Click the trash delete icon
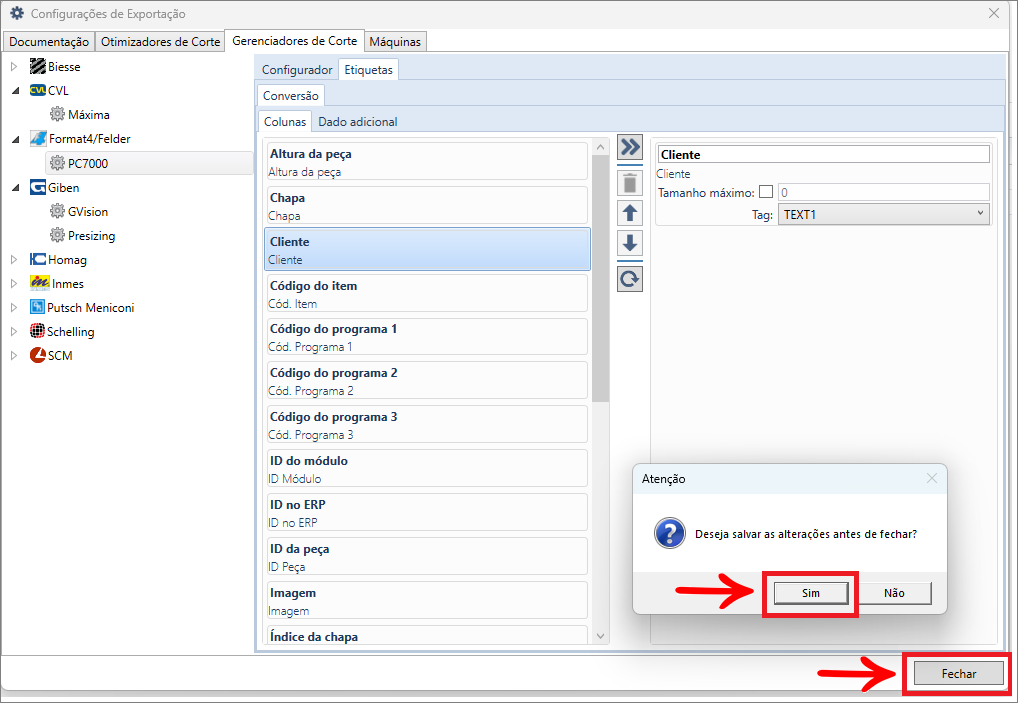Viewport: 1018px width, 703px height. [x=630, y=182]
